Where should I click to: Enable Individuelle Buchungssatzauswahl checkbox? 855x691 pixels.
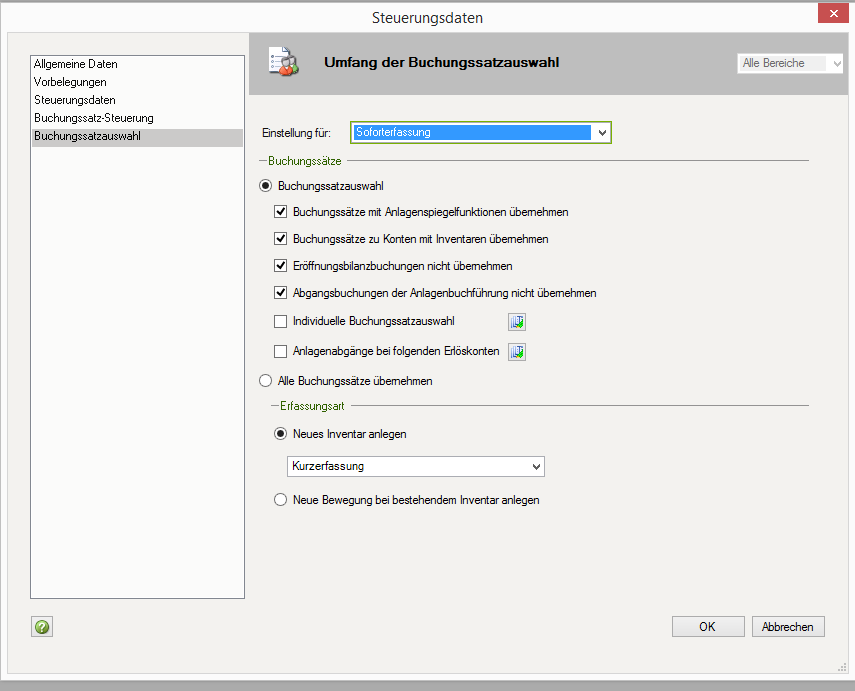coord(281,321)
